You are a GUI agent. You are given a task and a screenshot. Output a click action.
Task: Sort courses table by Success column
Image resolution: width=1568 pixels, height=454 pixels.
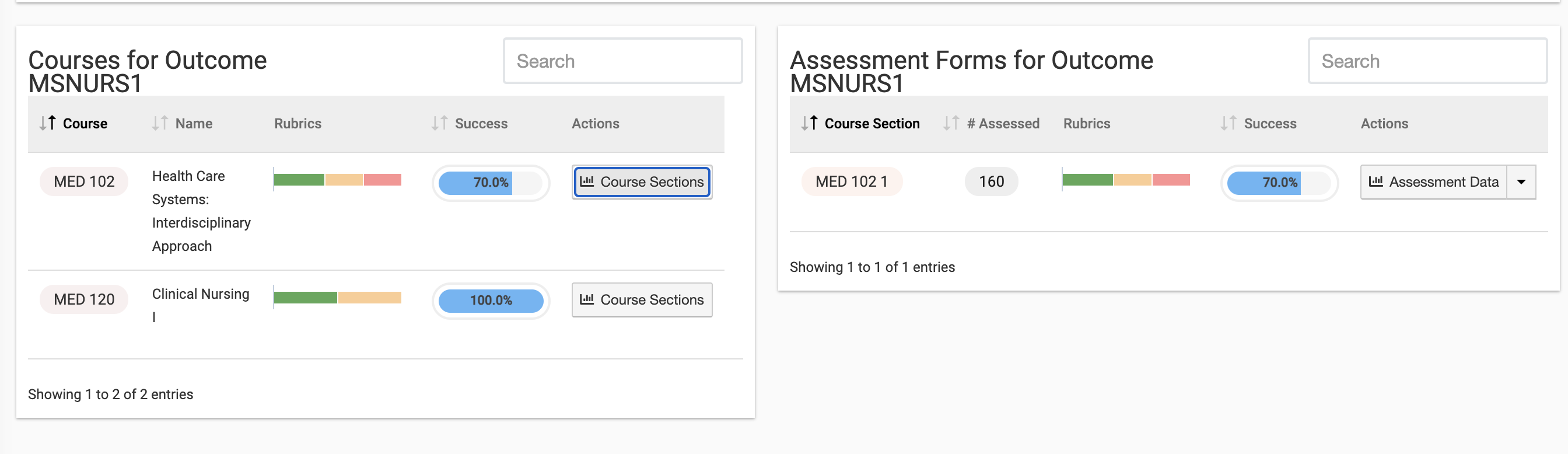pos(470,124)
